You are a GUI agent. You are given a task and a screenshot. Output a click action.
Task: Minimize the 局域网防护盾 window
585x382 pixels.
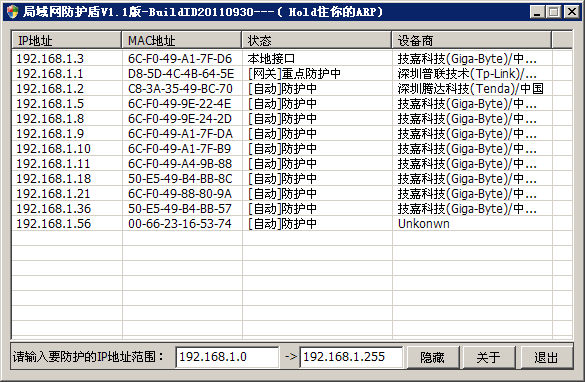click(537, 12)
